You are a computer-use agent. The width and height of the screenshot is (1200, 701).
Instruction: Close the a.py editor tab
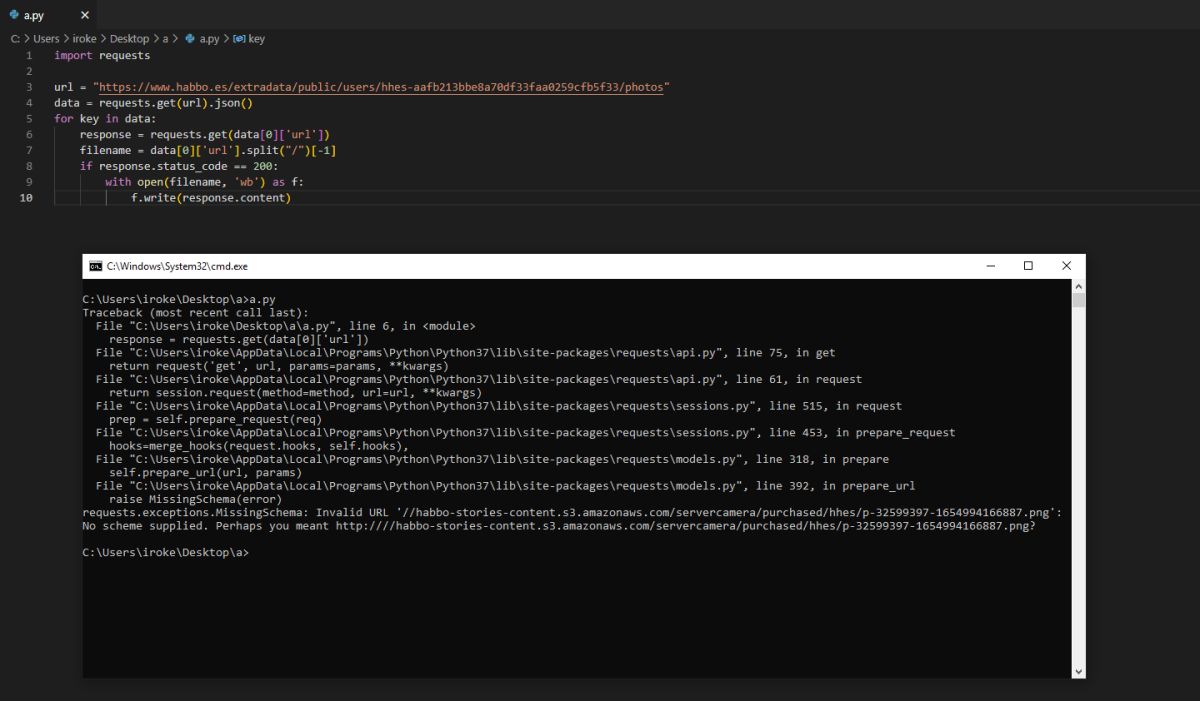pyautogui.click(x=84, y=15)
